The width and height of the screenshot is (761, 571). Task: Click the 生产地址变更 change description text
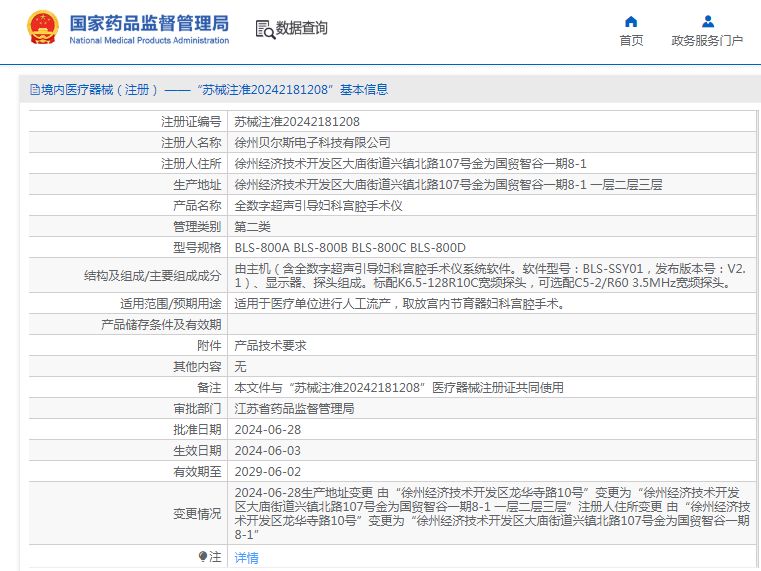[x=492, y=514]
